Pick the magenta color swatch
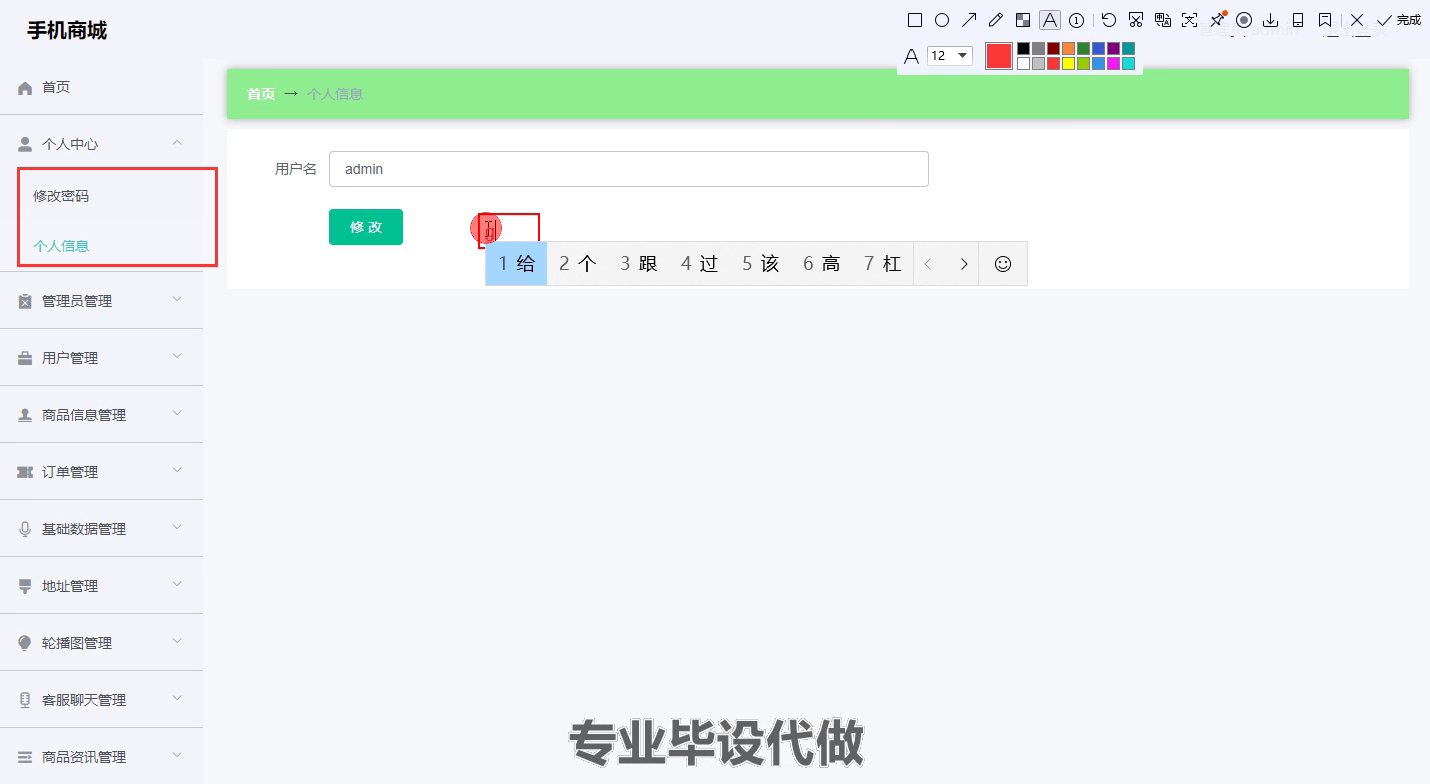This screenshot has width=1430, height=784. (1114, 63)
